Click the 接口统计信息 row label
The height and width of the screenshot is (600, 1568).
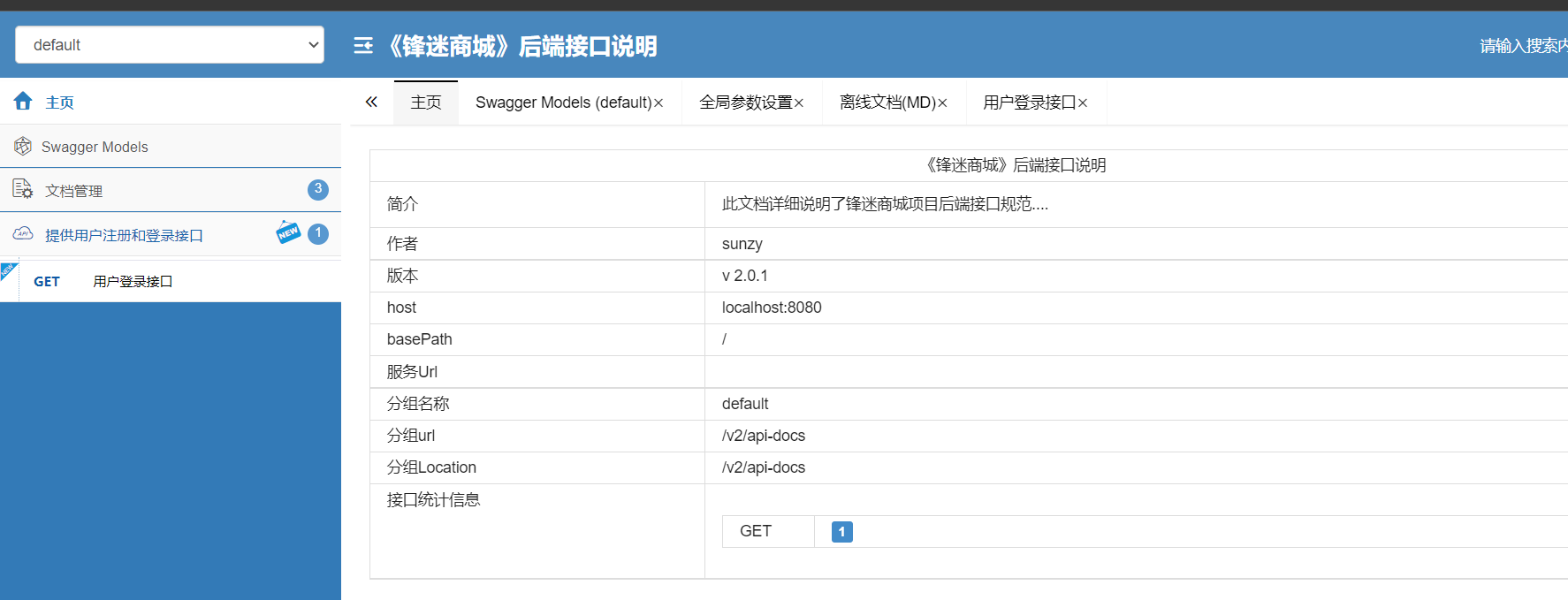coord(433,500)
